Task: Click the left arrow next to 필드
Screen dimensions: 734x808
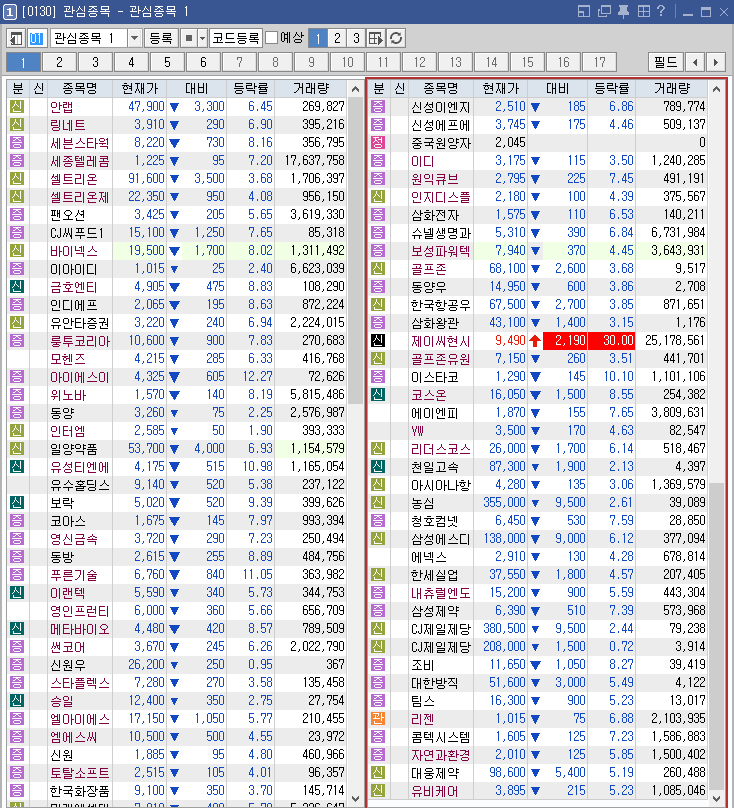Action: [x=695, y=62]
